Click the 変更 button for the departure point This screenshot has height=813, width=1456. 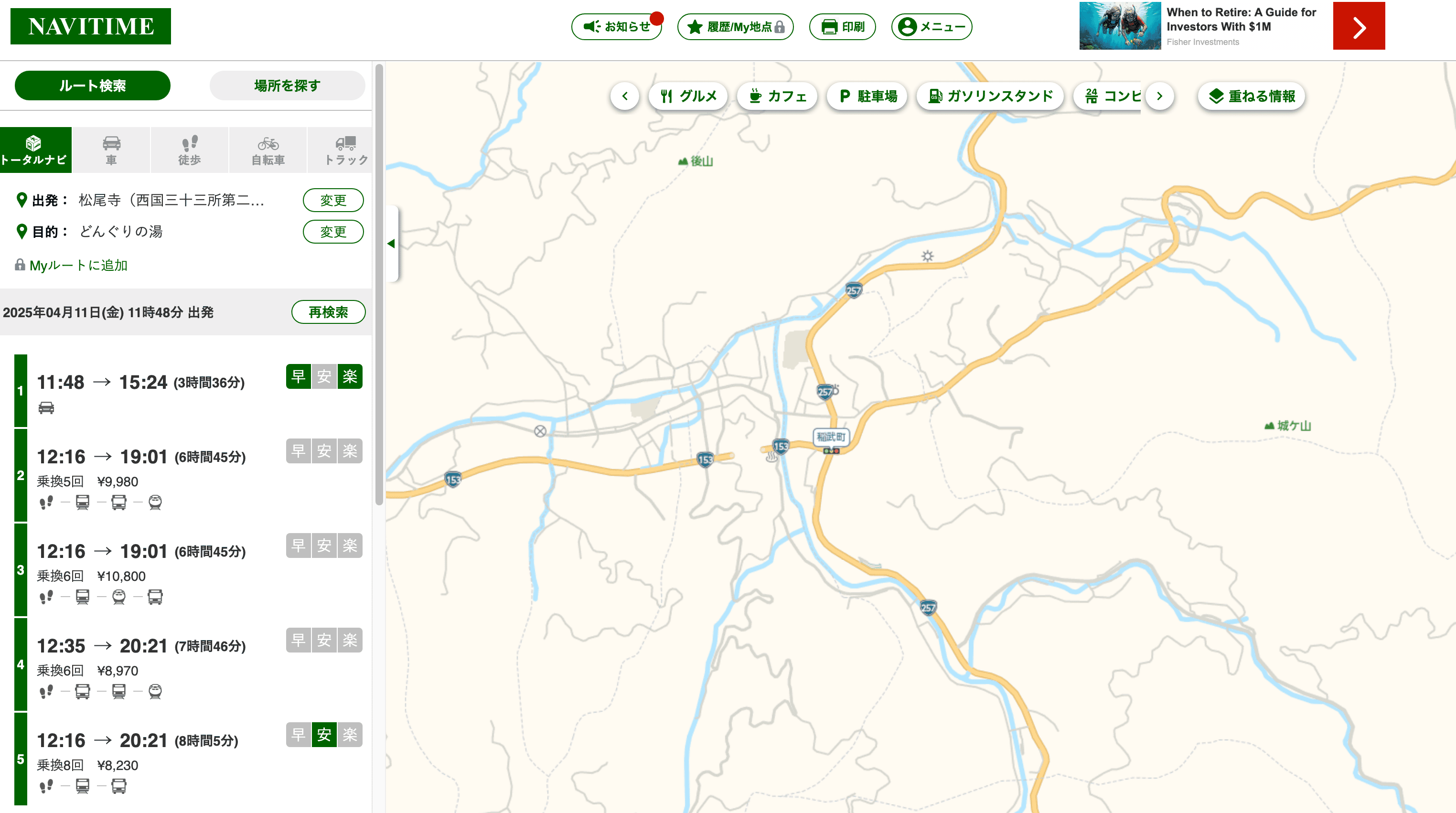[x=333, y=200]
